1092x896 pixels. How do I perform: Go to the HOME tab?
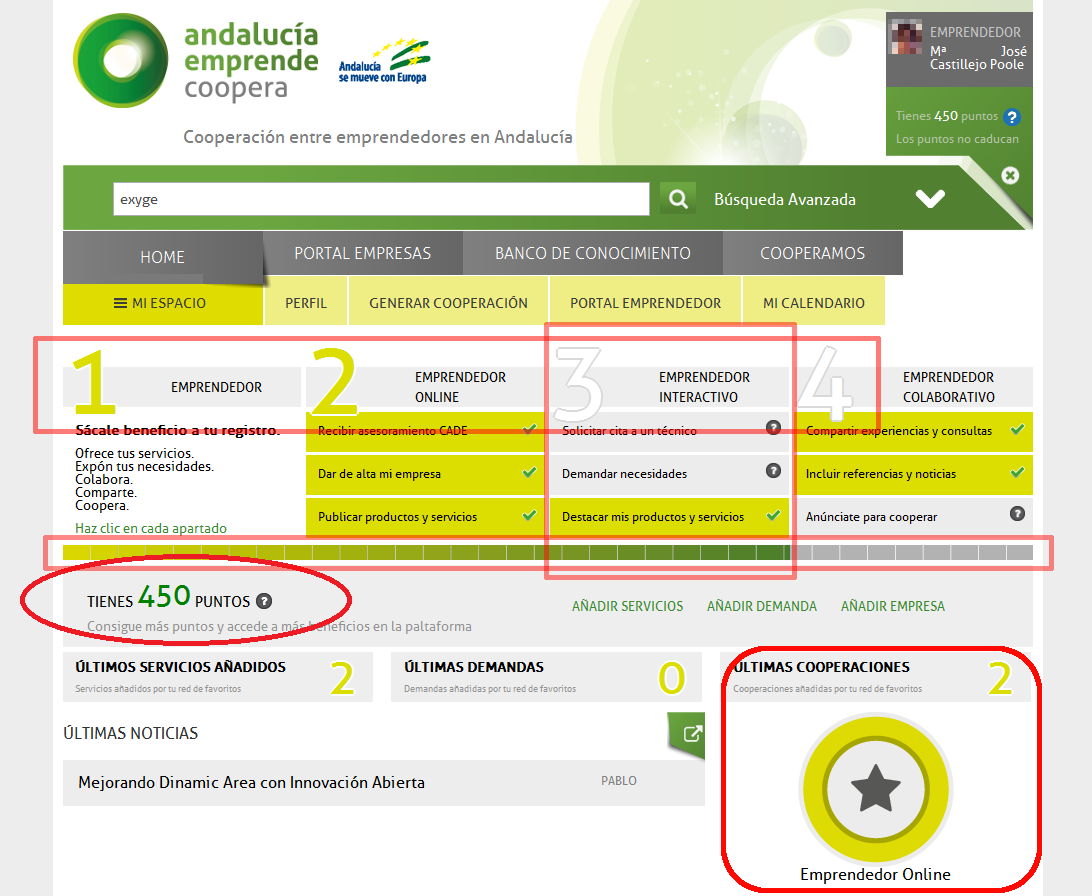[162, 257]
